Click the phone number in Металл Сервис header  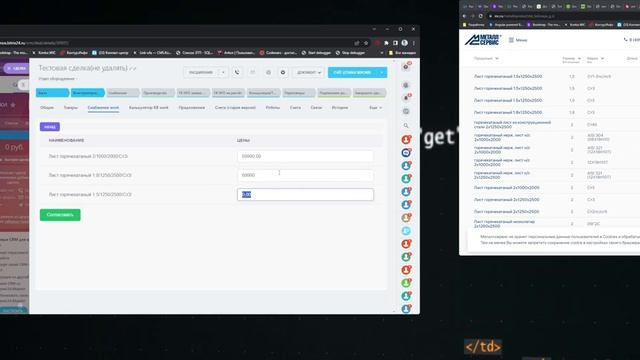pos(631,40)
